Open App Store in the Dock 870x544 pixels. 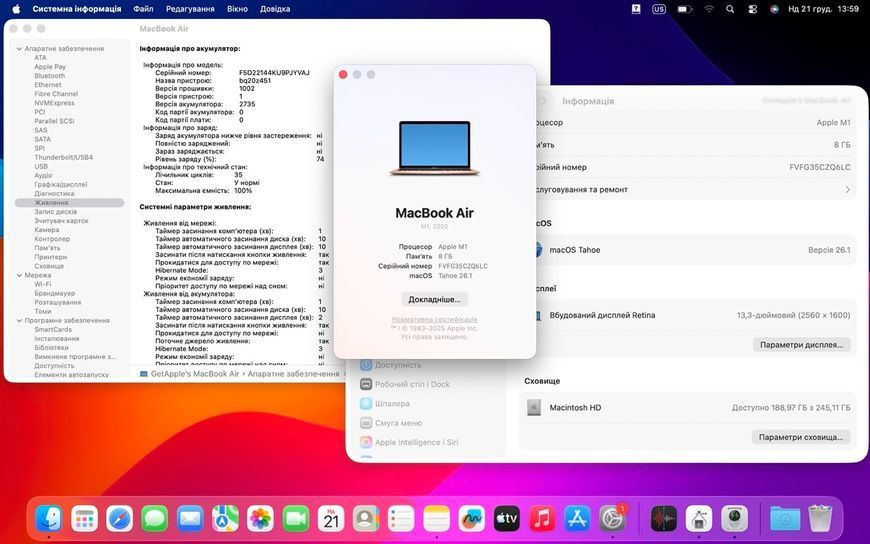point(577,520)
